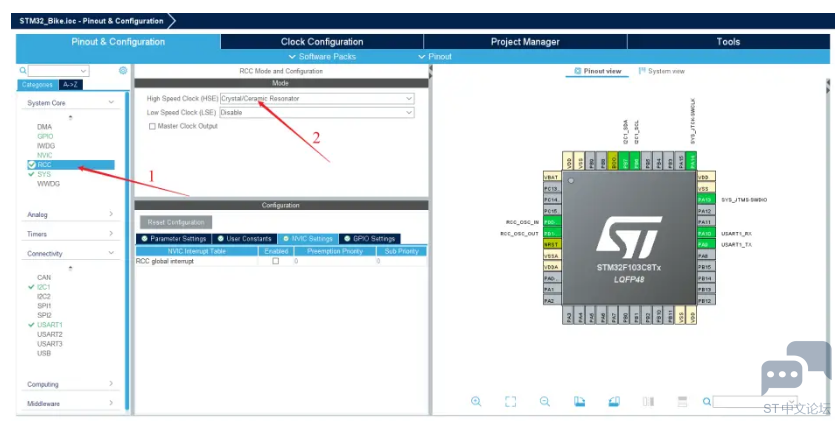Switch to the Clock Configuration tab
This screenshot has width=840, height=424.
point(322,42)
